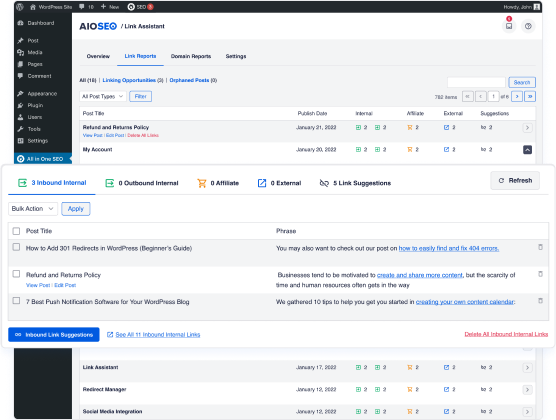Delete the Refund and Returns Policy phrase row
556x420 pixels.
[540, 274]
